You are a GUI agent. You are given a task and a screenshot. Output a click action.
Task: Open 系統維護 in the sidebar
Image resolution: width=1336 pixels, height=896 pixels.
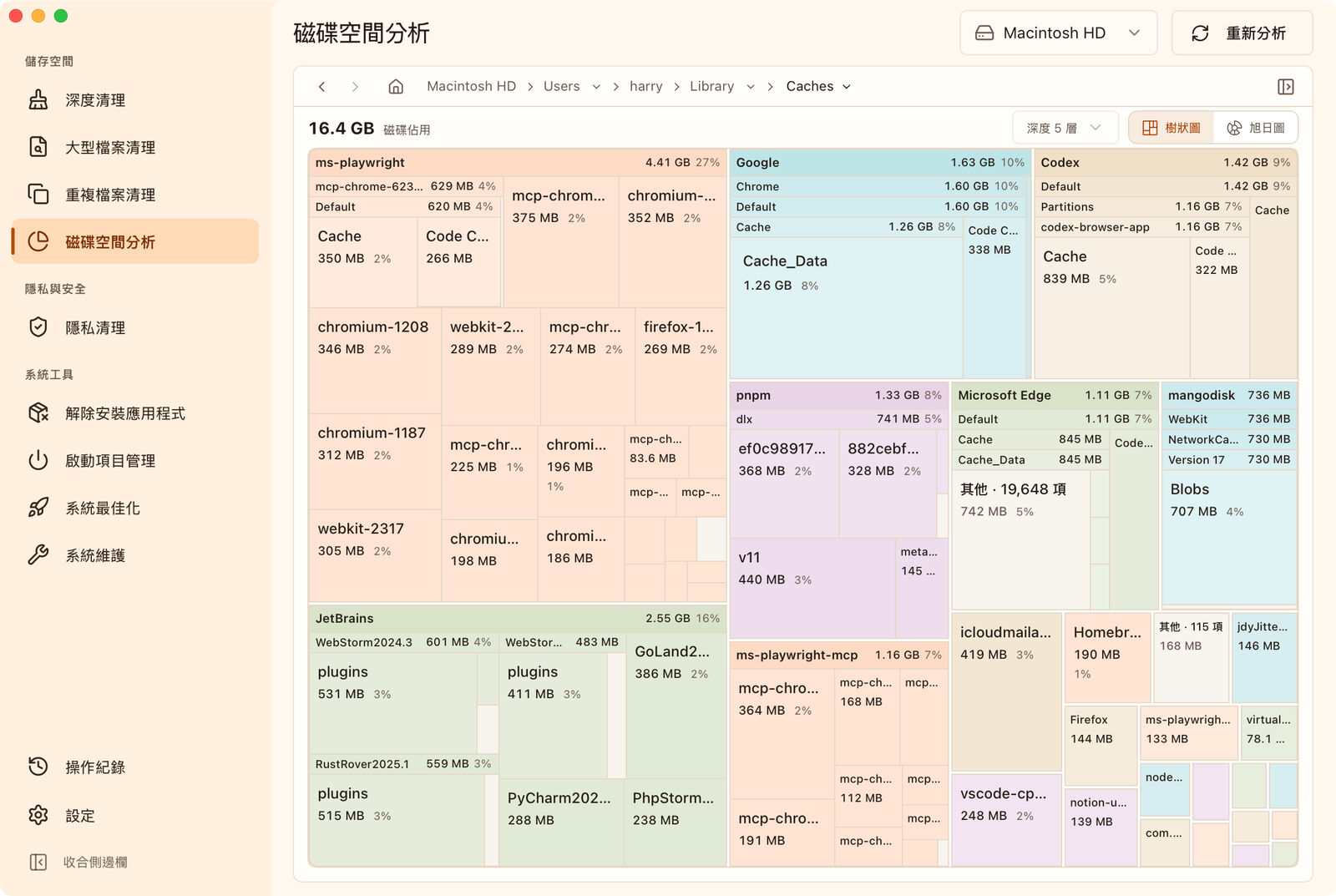click(x=135, y=555)
